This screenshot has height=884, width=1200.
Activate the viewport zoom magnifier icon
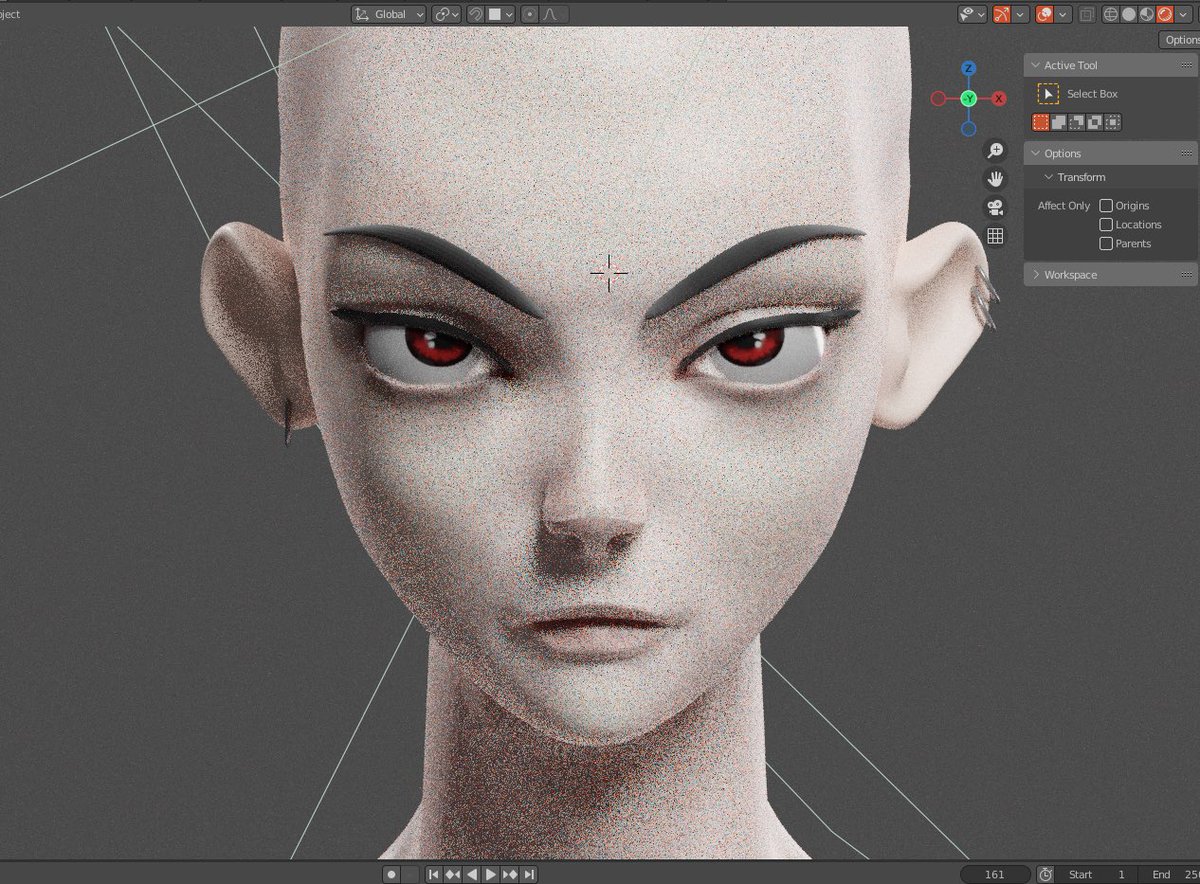coord(993,149)
